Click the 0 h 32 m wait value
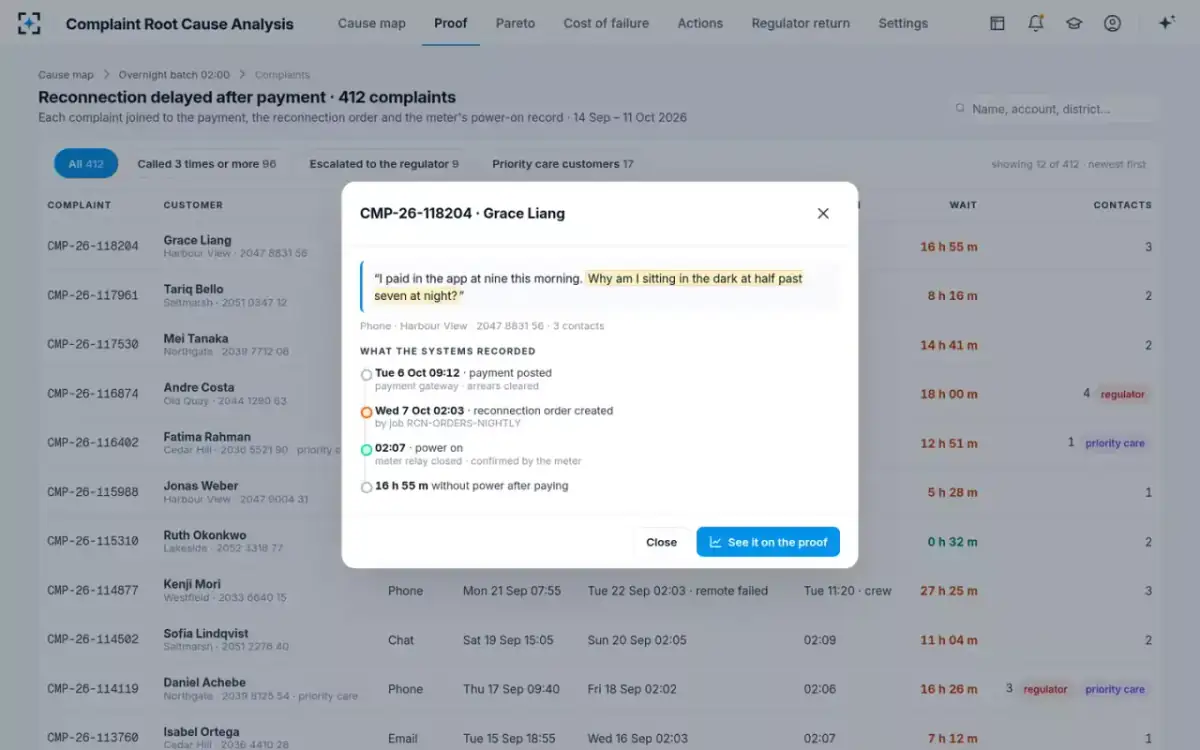 [952, 542]
